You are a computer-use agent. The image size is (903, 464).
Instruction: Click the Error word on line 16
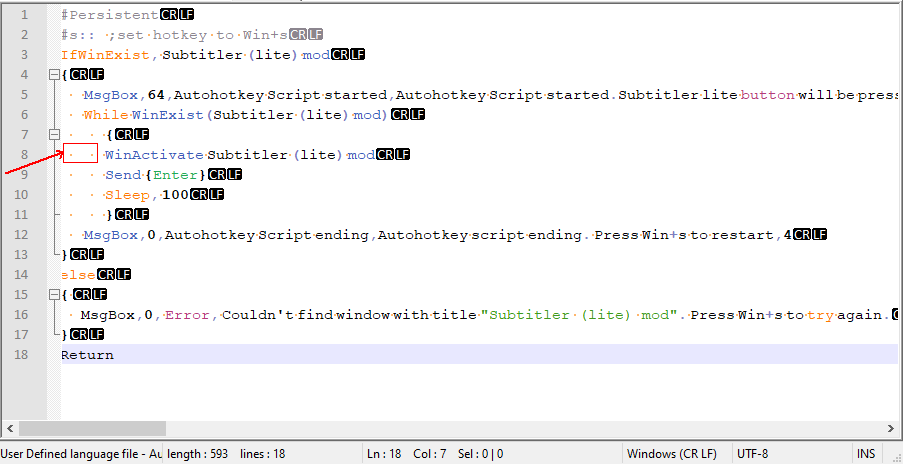click(x=187, y=315)
